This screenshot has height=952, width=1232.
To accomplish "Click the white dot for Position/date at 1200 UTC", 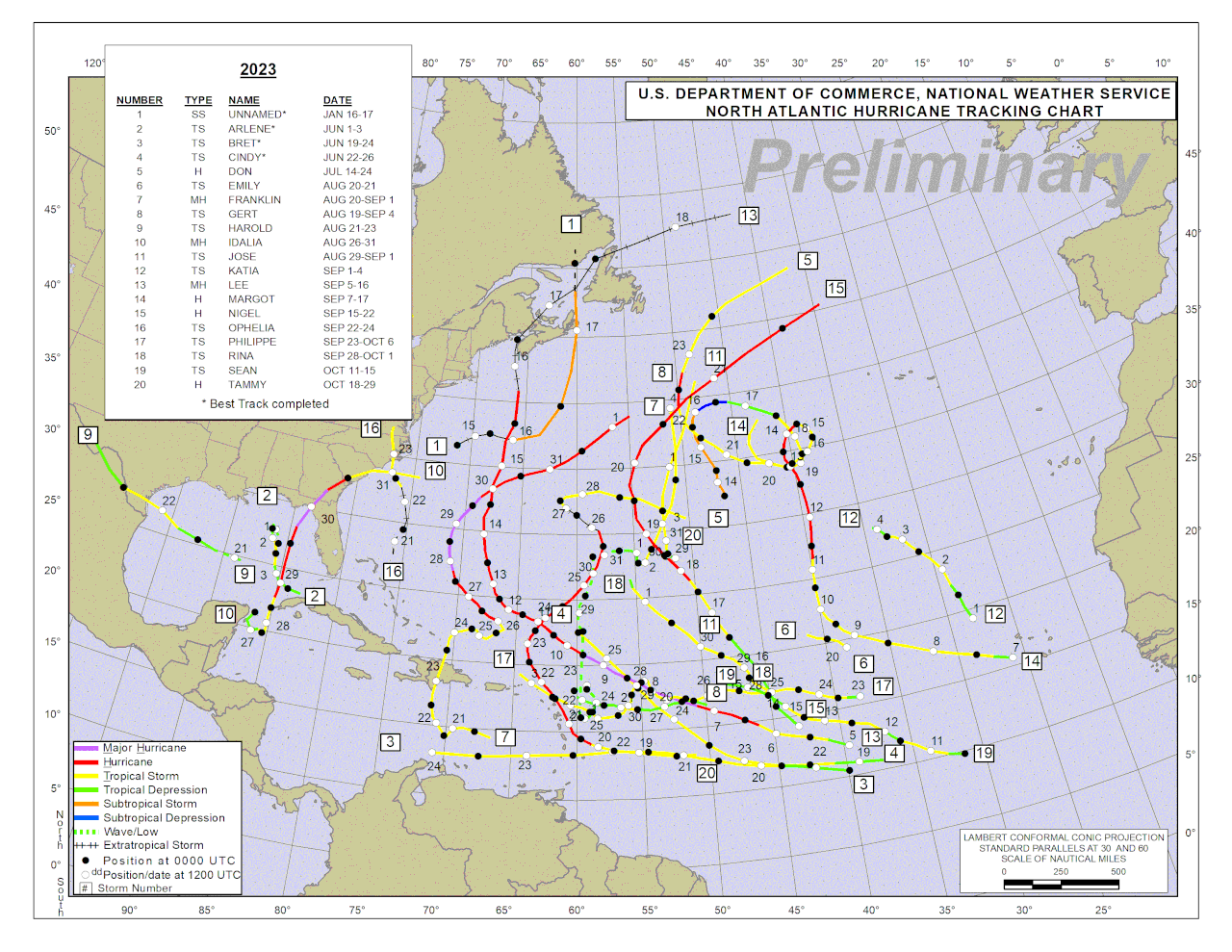I will coord(86,875).
